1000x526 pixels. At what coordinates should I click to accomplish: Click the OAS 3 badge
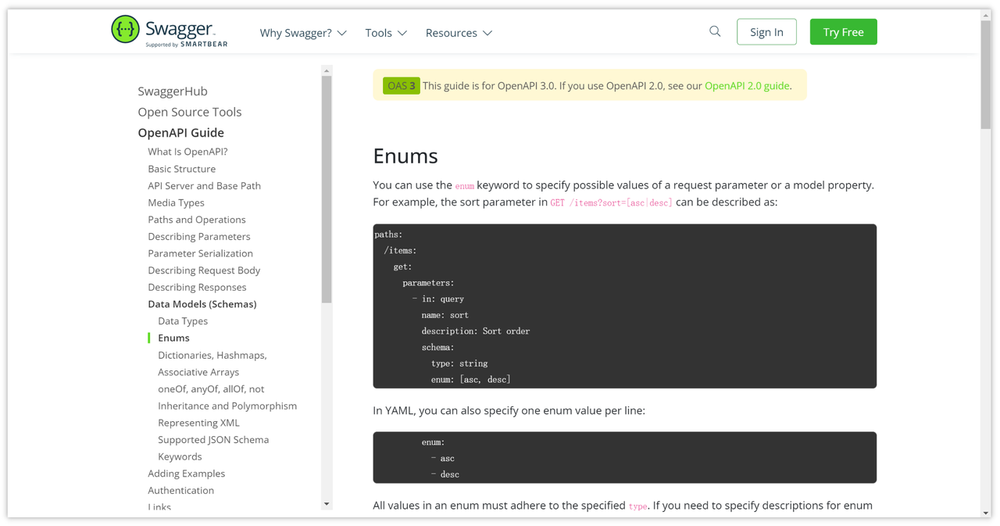tap(401, 85)
